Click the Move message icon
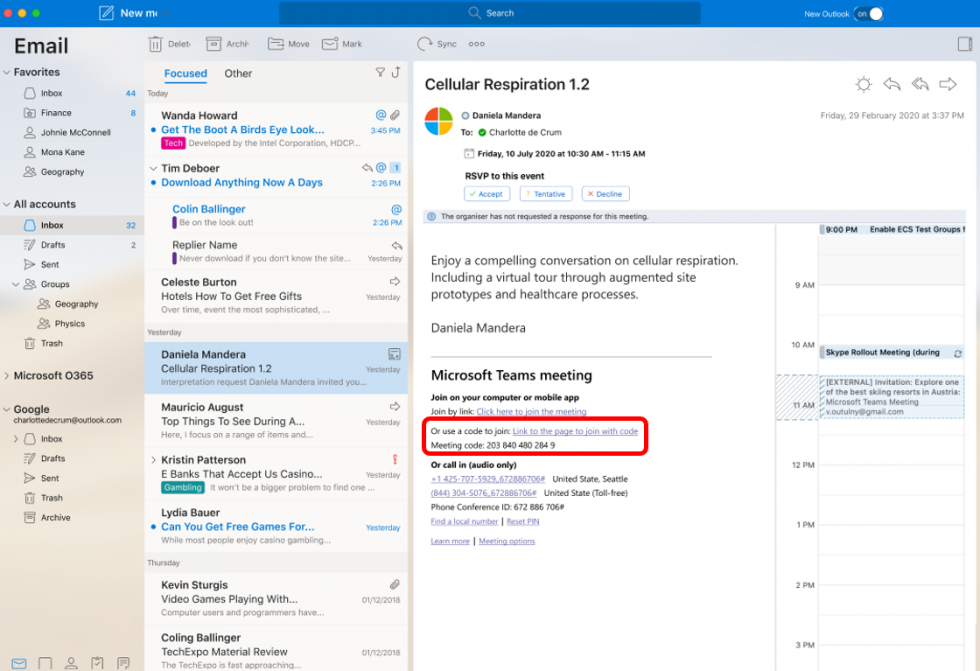 [277, 43]
